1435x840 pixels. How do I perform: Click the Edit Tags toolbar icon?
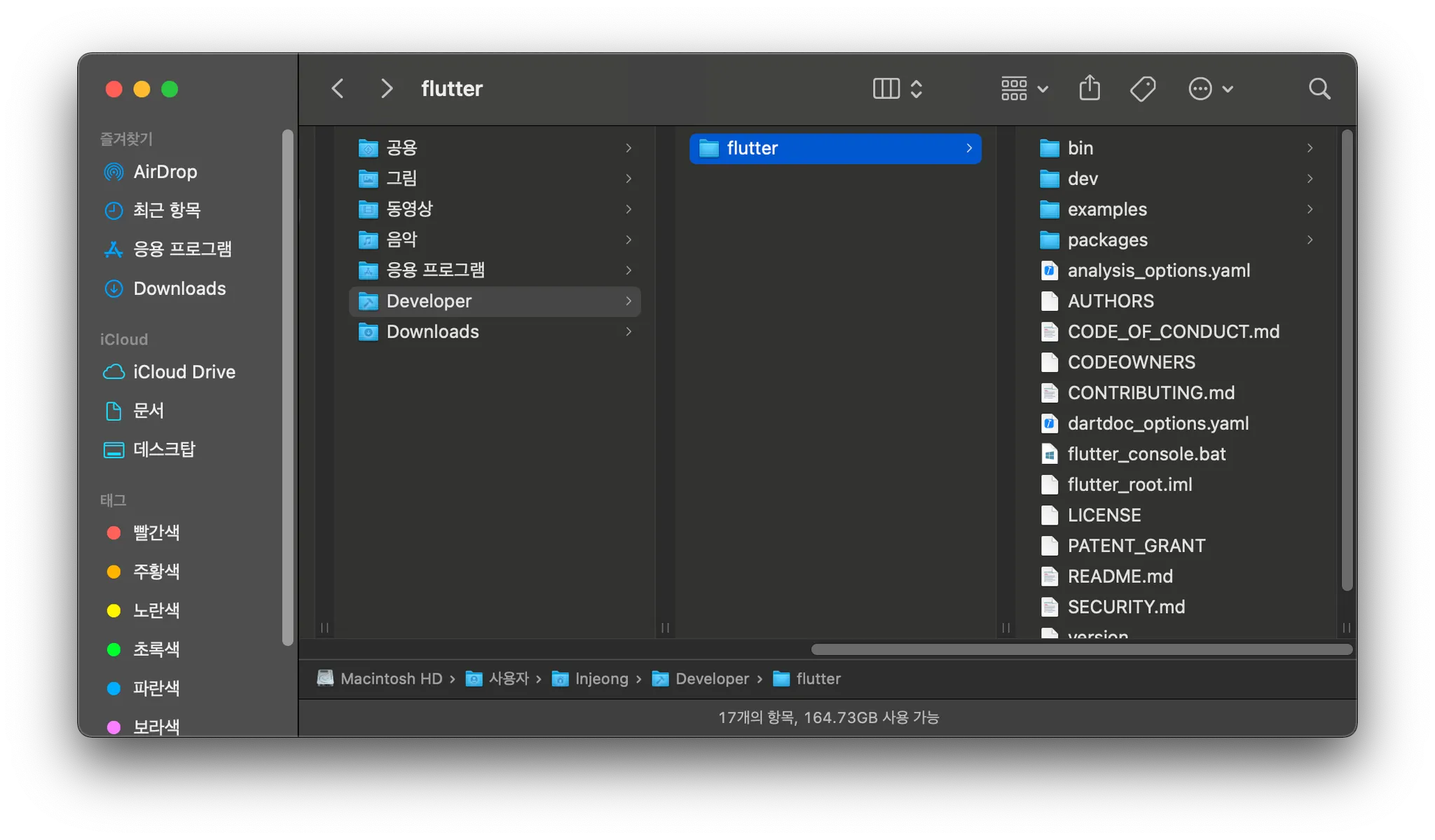(x=1142, y=89)
